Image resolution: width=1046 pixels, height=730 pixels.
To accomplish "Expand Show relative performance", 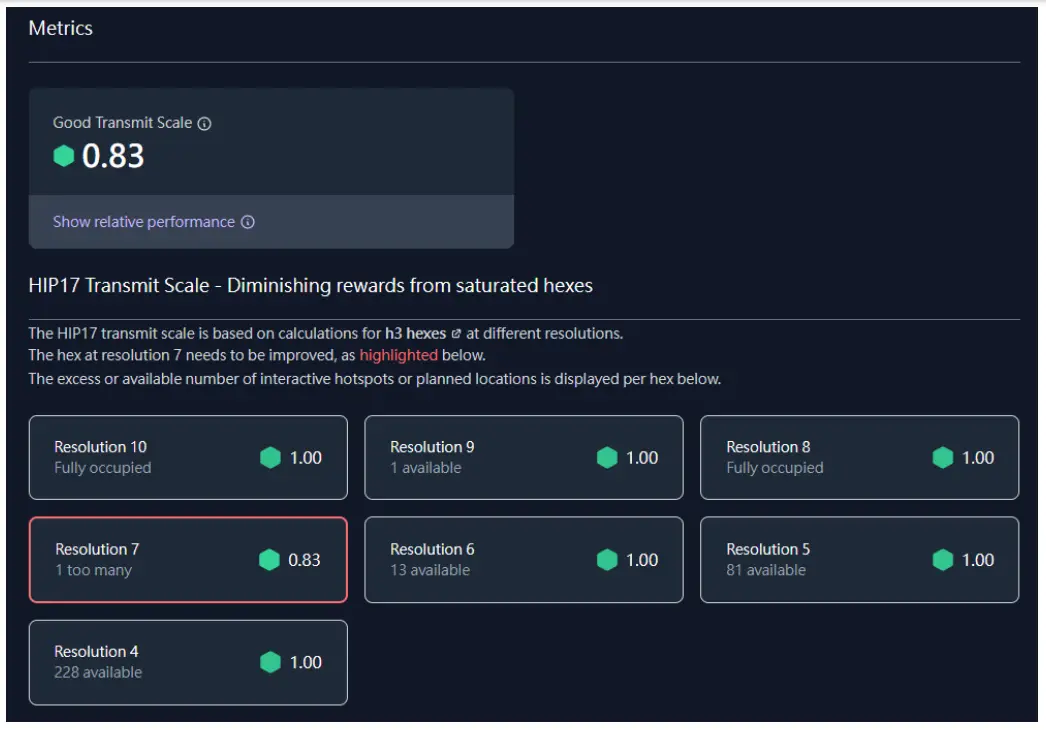I will 144,222.
